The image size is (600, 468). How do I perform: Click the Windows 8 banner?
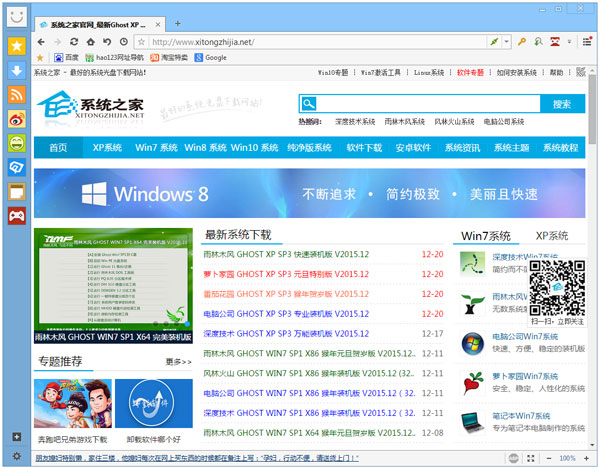[309, 193]
